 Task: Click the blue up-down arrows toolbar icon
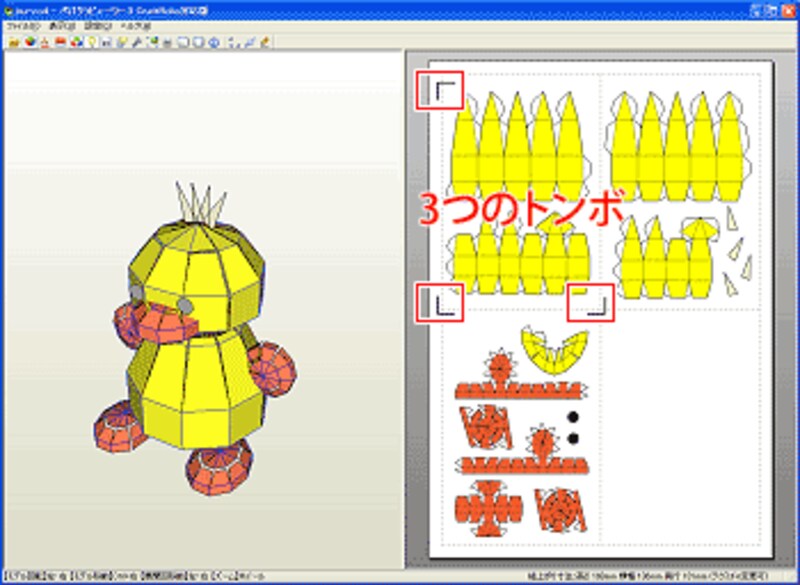(x=234, y=43)
